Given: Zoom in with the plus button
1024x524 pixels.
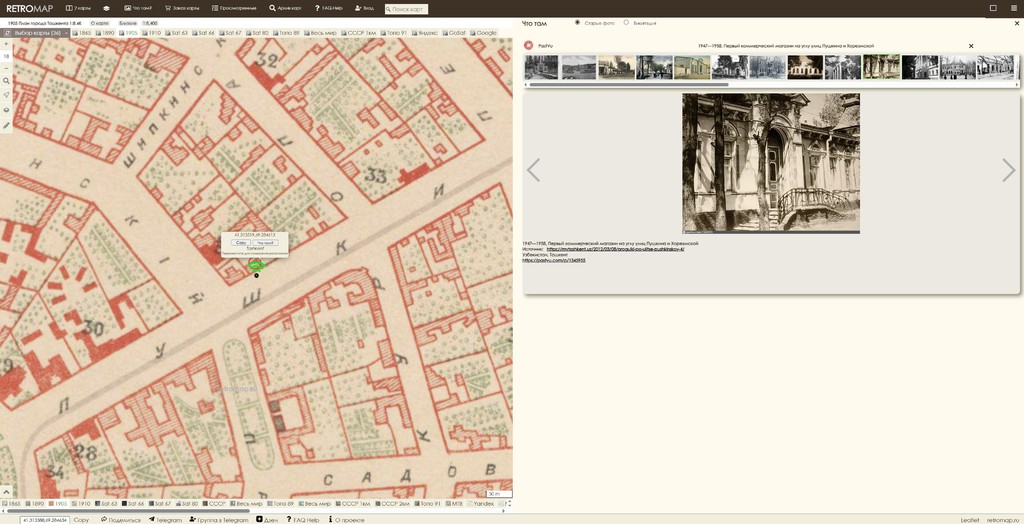Looking at the screenshot, I should 6,45.
